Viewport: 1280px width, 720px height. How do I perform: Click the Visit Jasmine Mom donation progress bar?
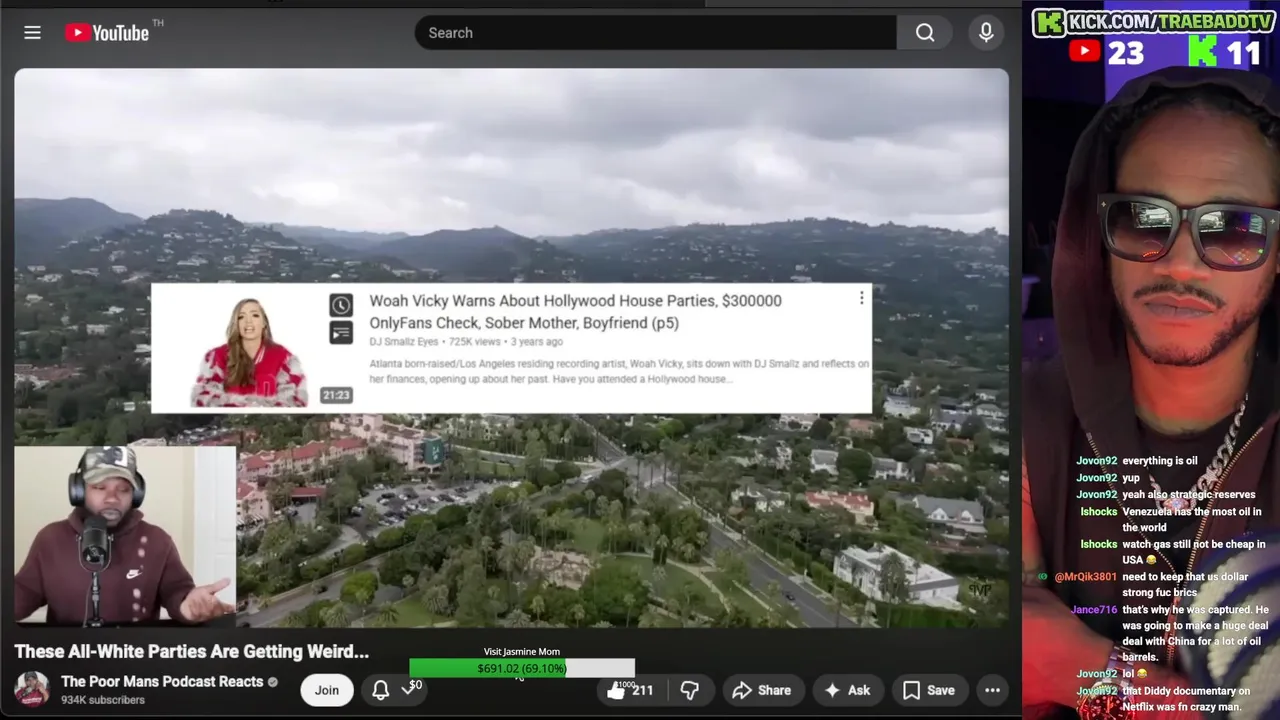522,668
